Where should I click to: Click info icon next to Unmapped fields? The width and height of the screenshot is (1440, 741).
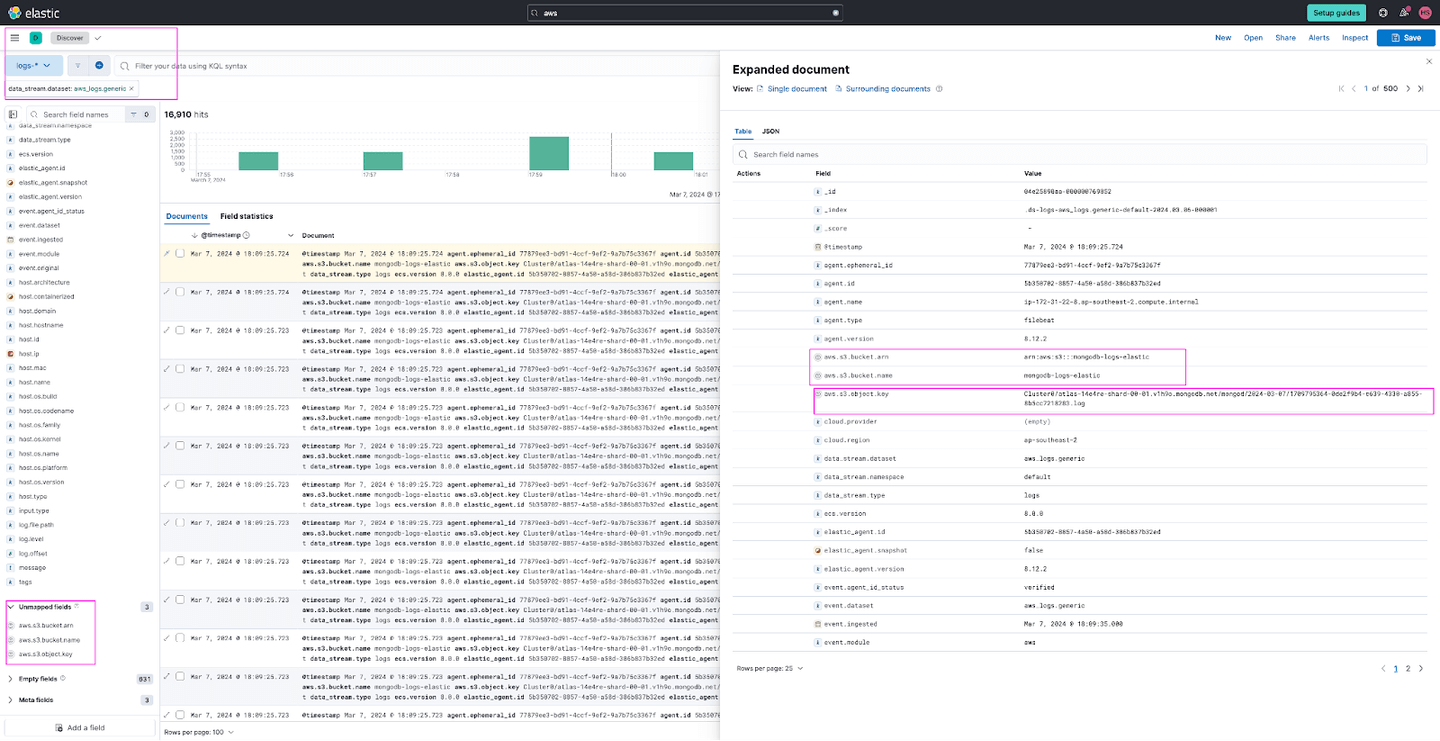click(77, 606)
